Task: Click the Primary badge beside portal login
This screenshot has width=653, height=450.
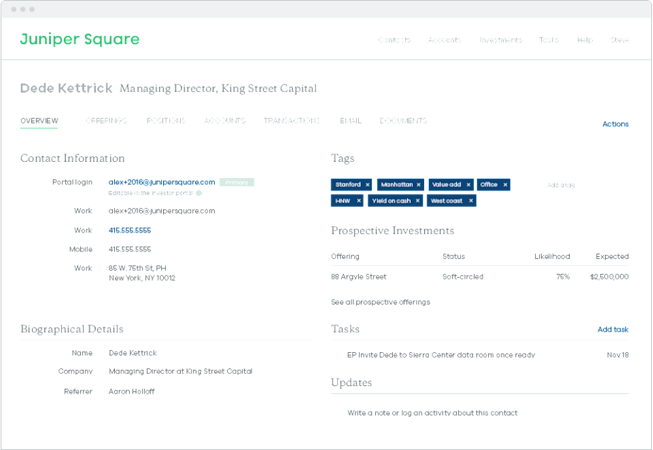Action: [237, 182]
